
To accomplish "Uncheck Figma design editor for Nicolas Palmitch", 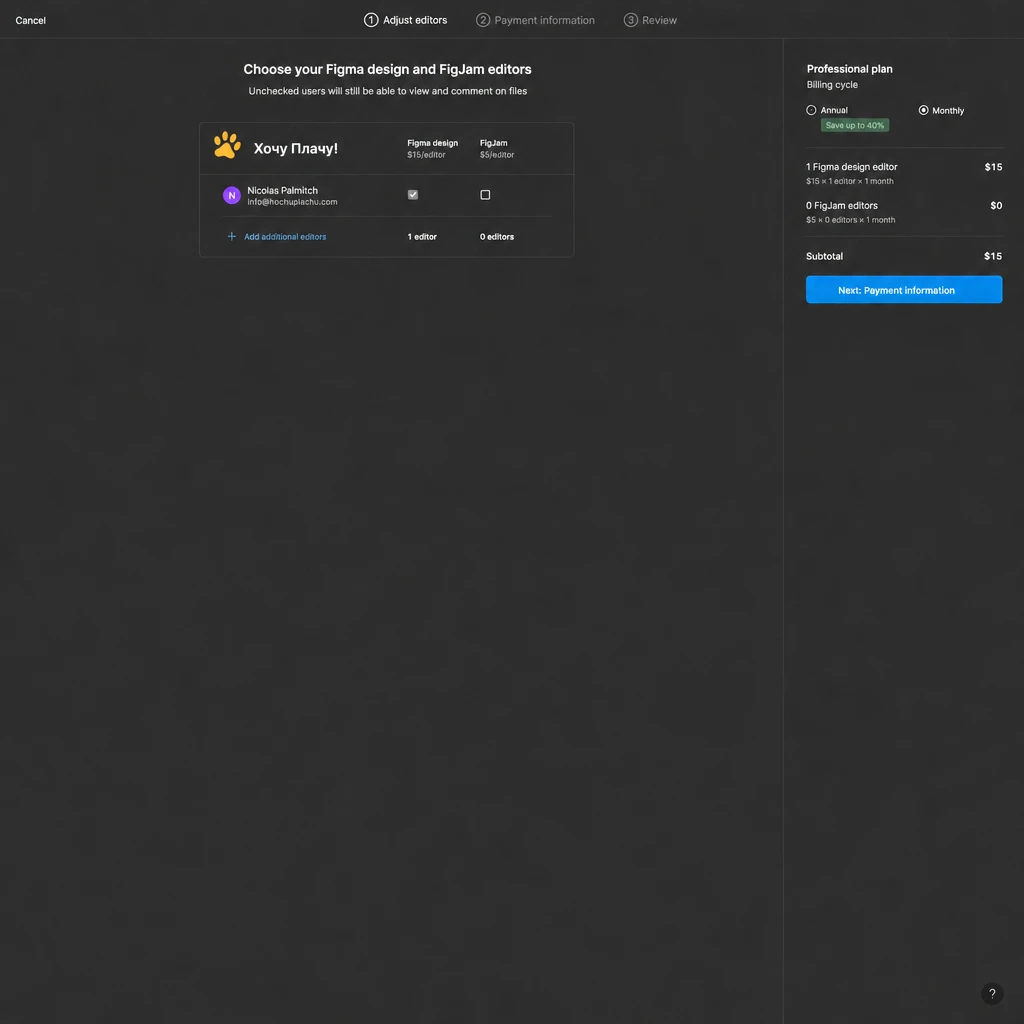I will 412,195.
